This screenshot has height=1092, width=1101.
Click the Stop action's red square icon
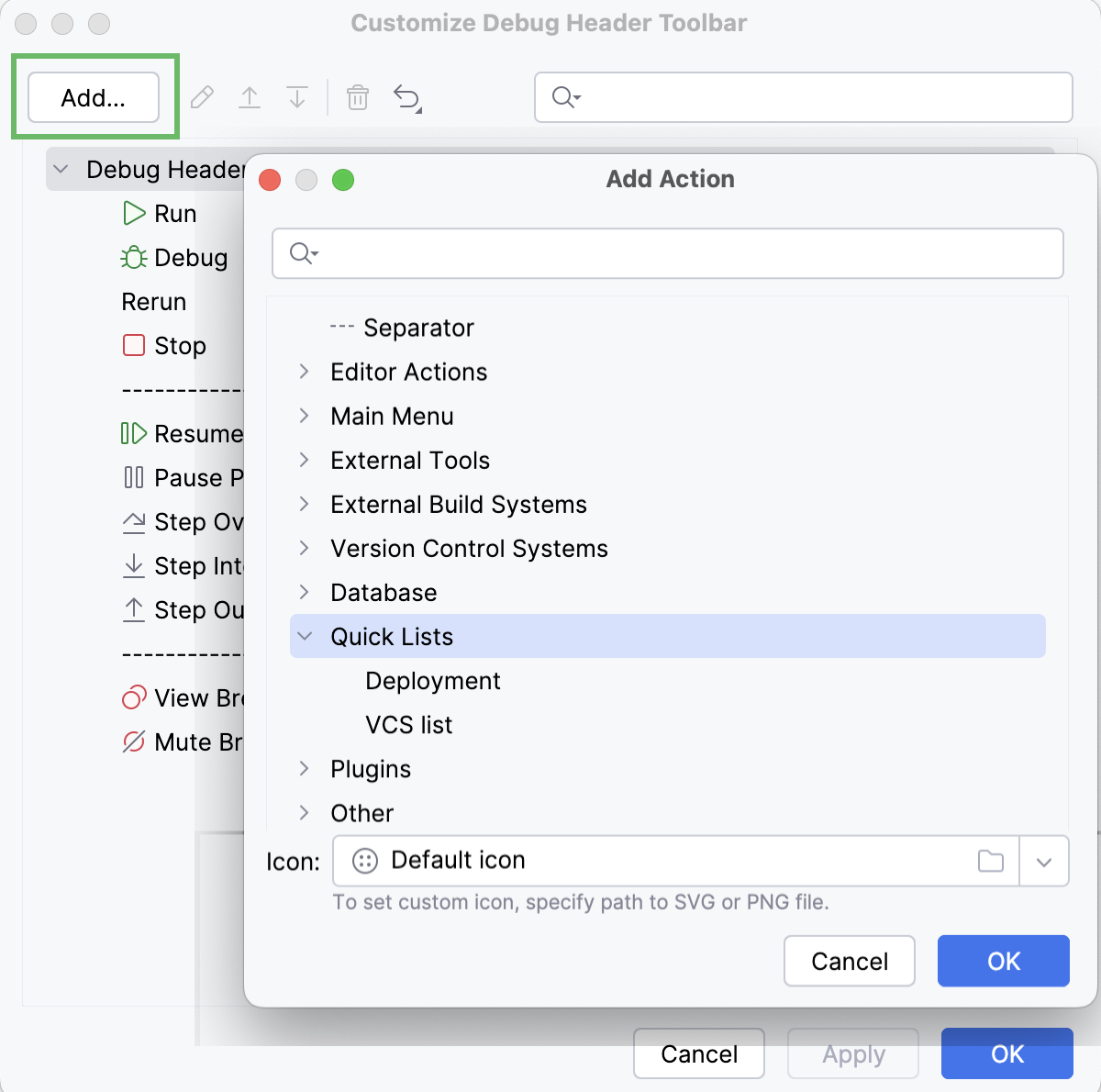[x=133, y=345]
